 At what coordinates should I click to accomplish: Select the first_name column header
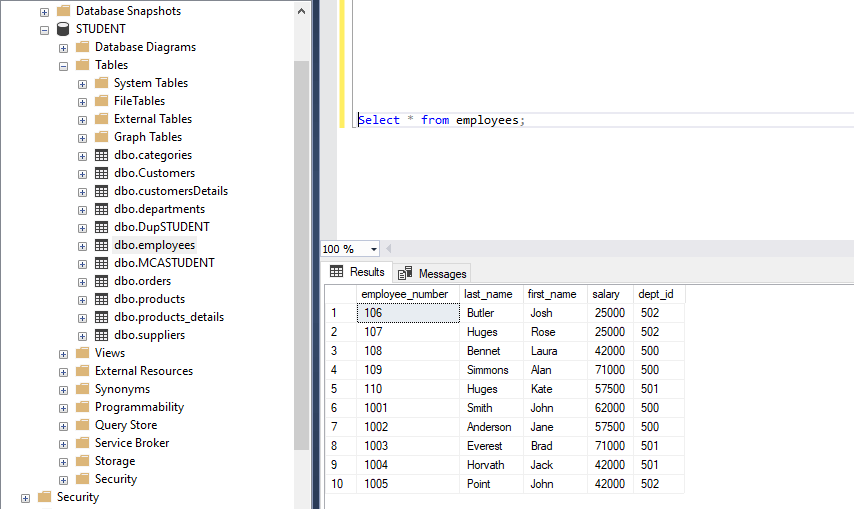click(555, 294)
